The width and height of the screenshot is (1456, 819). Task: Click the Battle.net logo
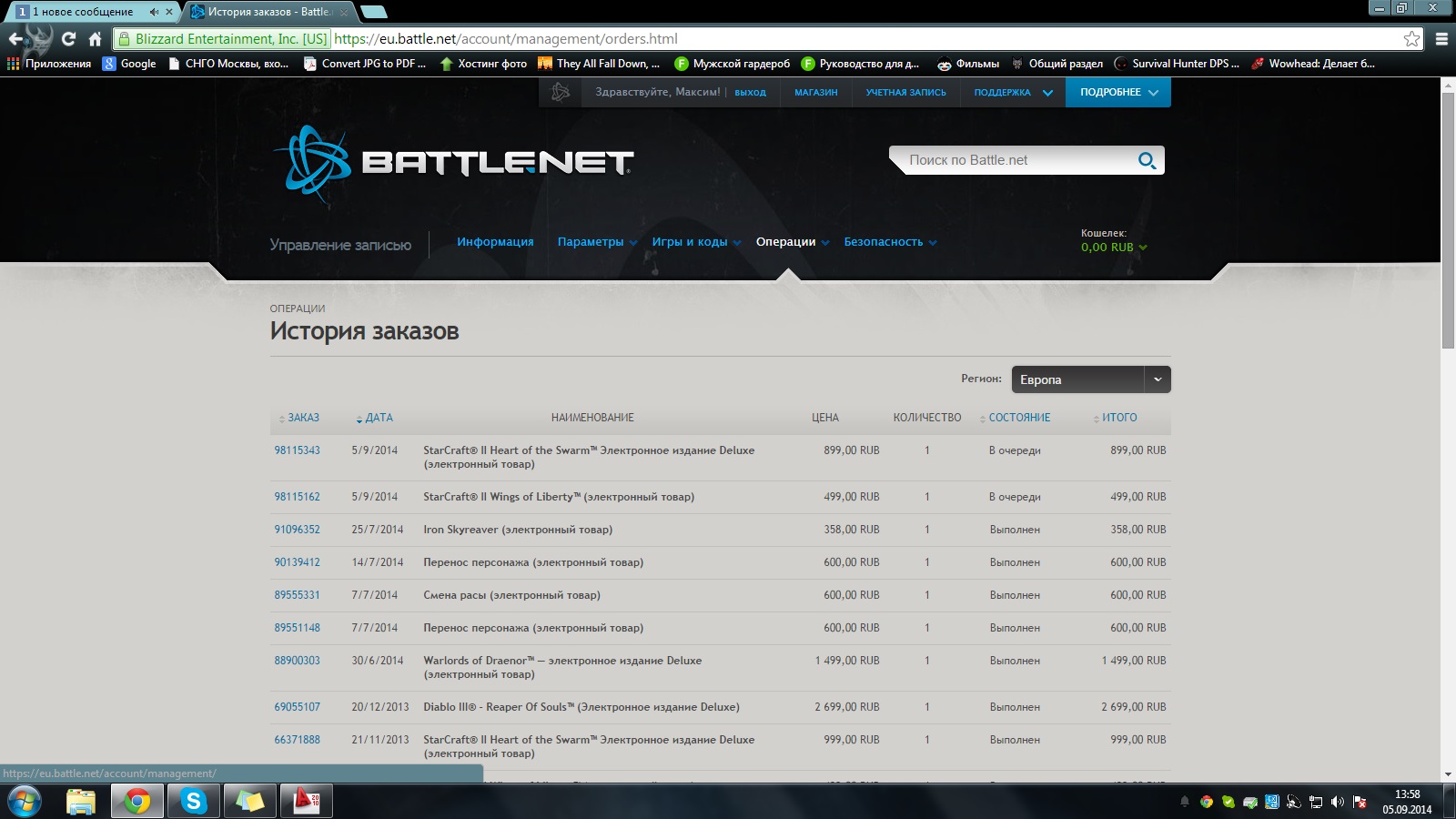point(453,164)
